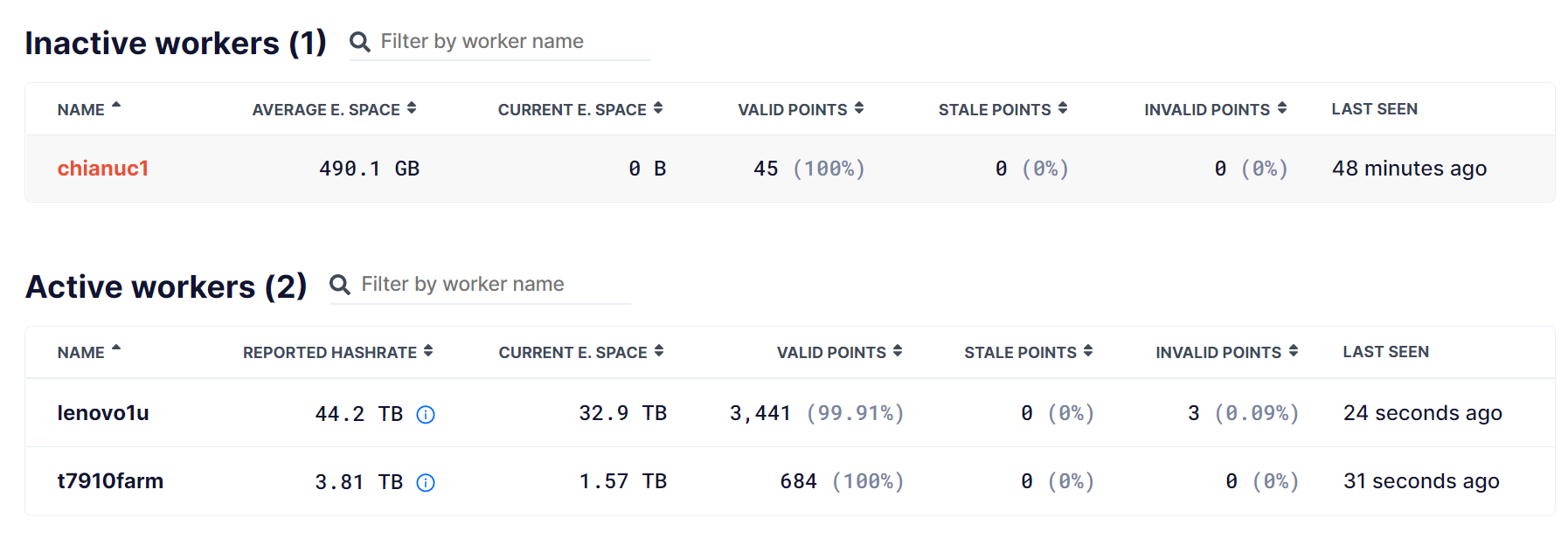Sort inactive workers by Invalid Points

1215,109
